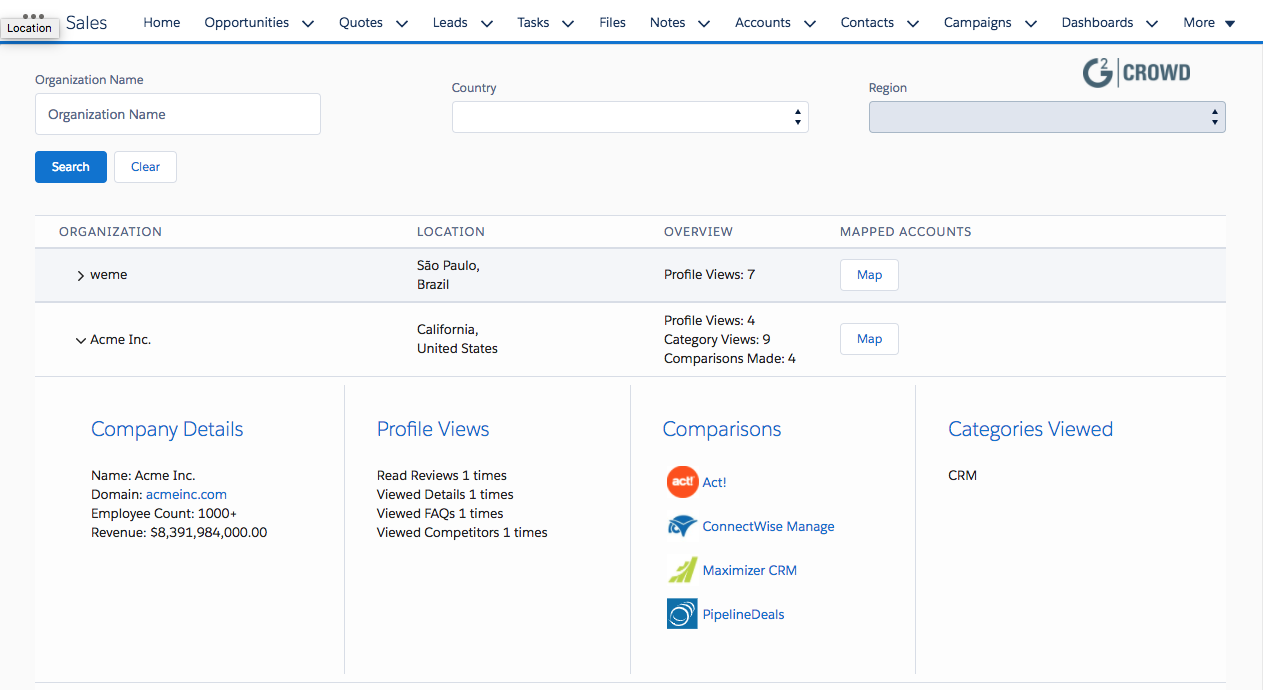Open the Country dropdown
1263x690 pixels.
pos(630,117)
